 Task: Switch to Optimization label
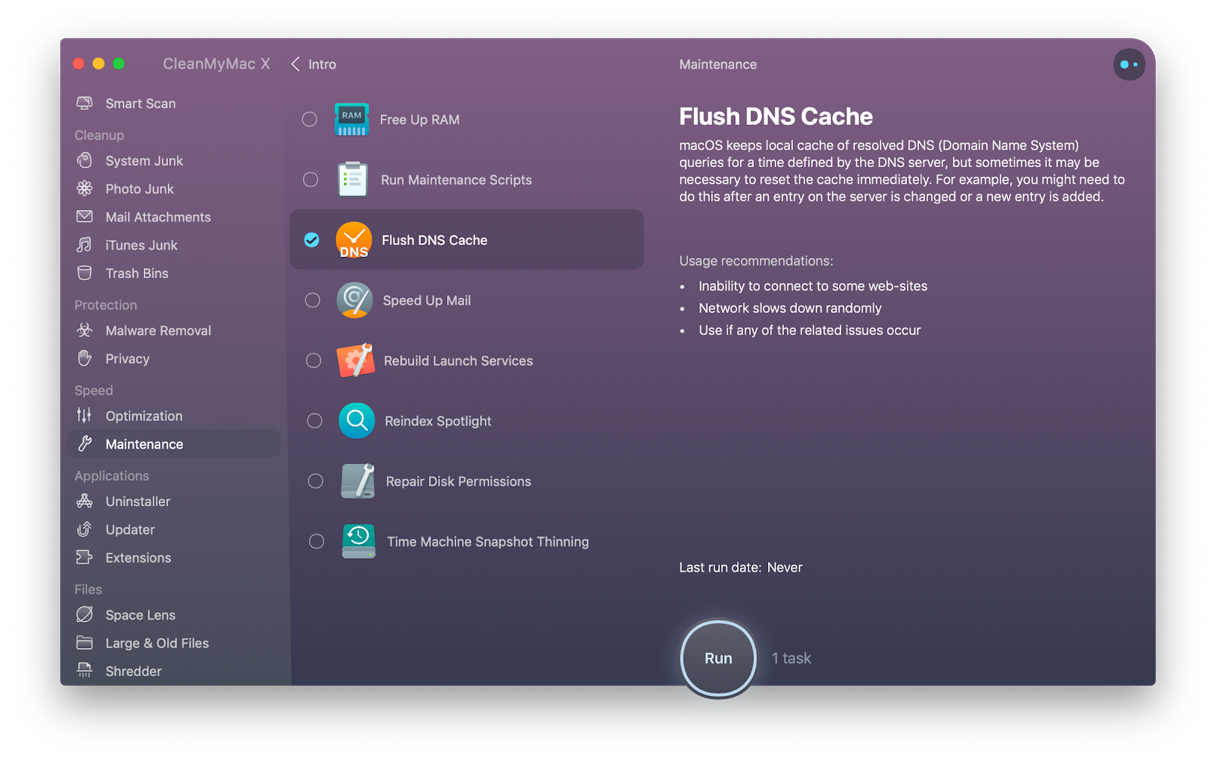(144, 415)
